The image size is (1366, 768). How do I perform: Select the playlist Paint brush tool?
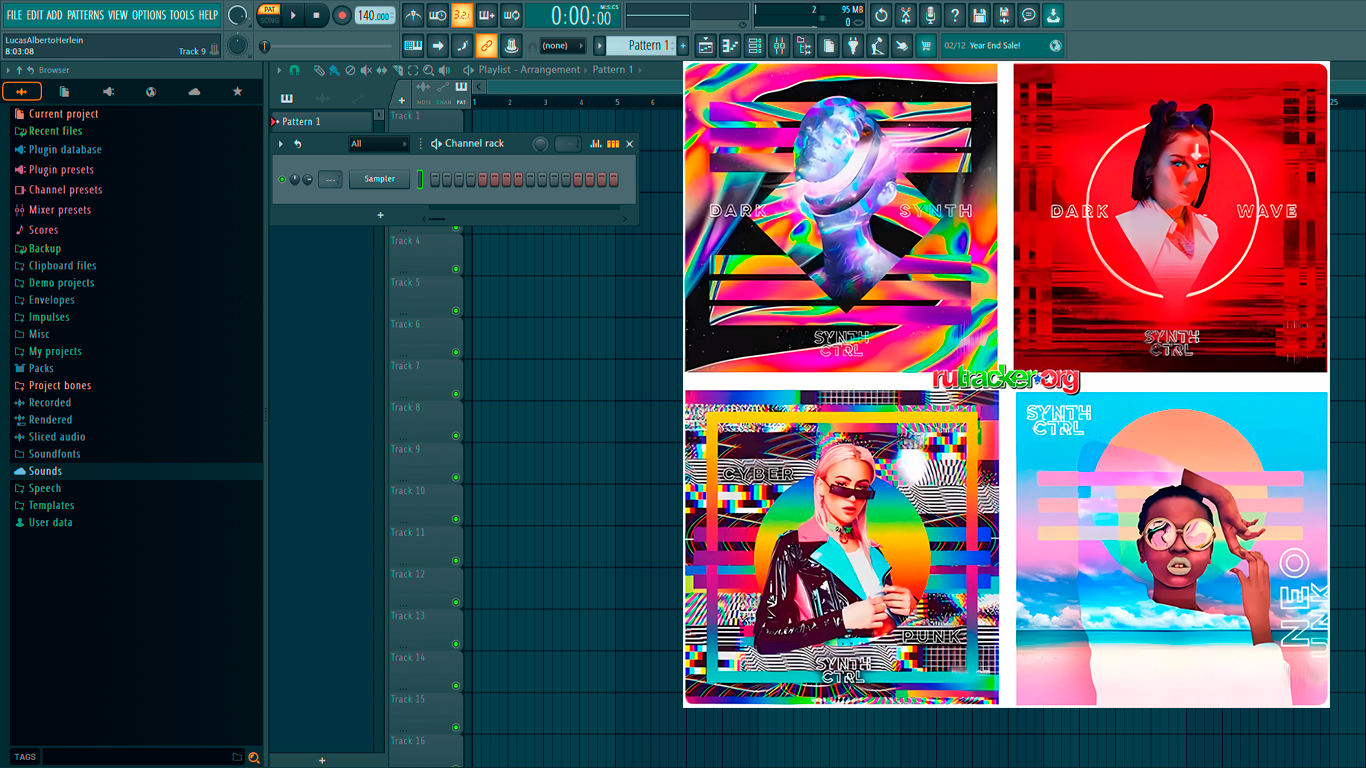click(x=334, y=70)
